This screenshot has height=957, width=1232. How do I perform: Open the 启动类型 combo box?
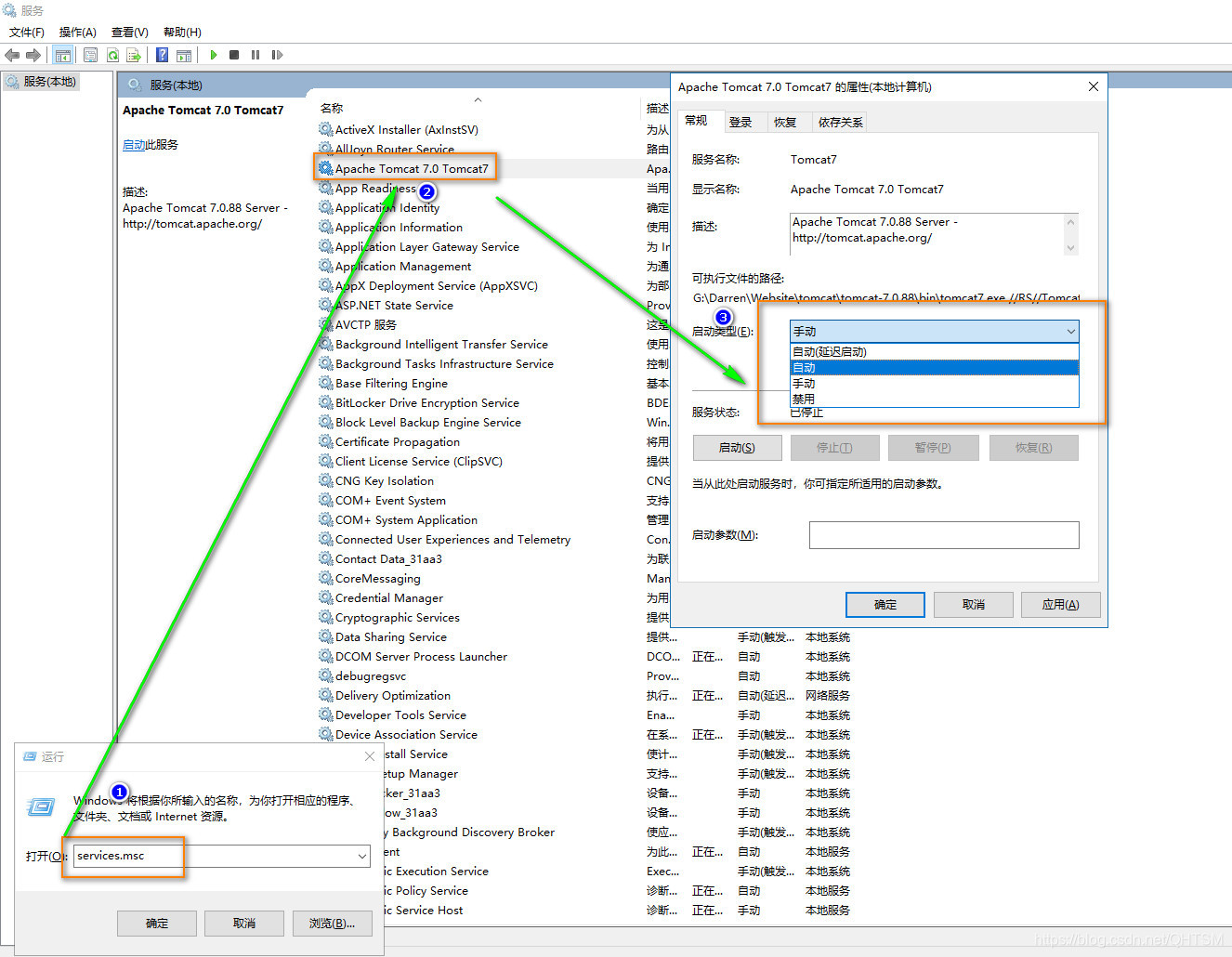point(935,332)
